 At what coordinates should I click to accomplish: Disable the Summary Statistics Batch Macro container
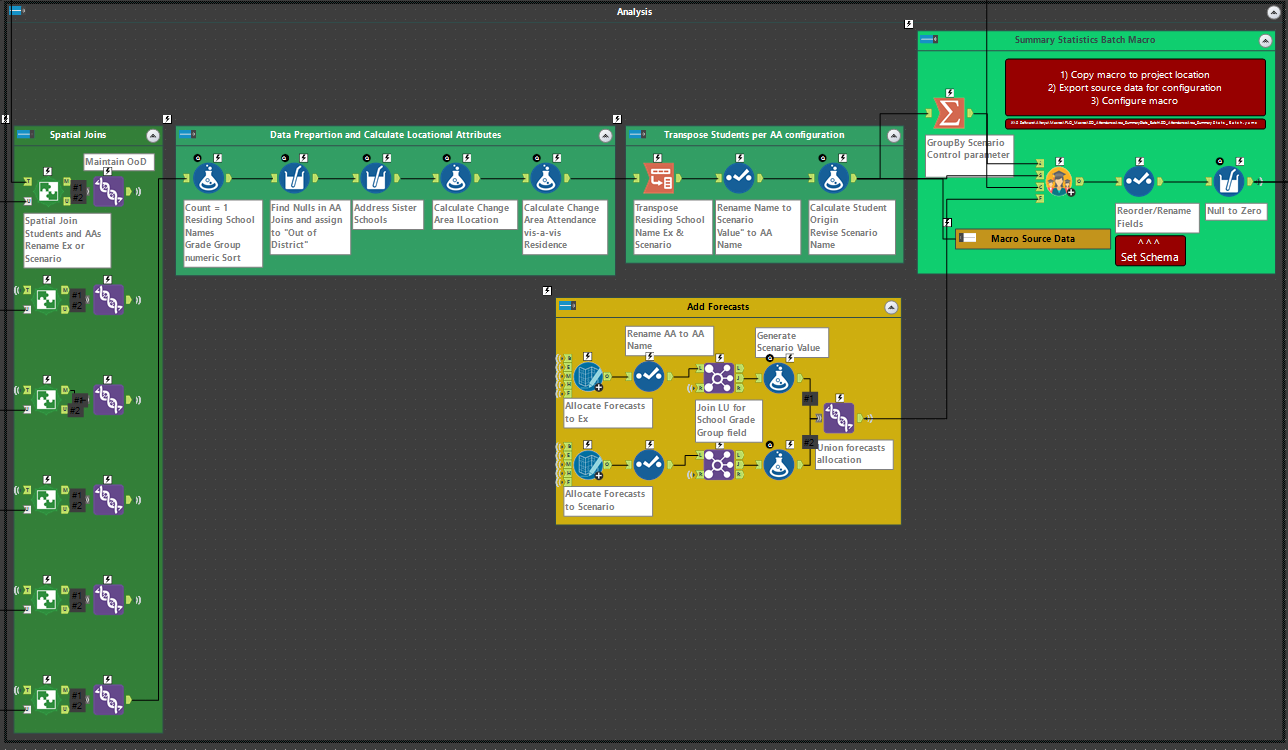[927, 40]
